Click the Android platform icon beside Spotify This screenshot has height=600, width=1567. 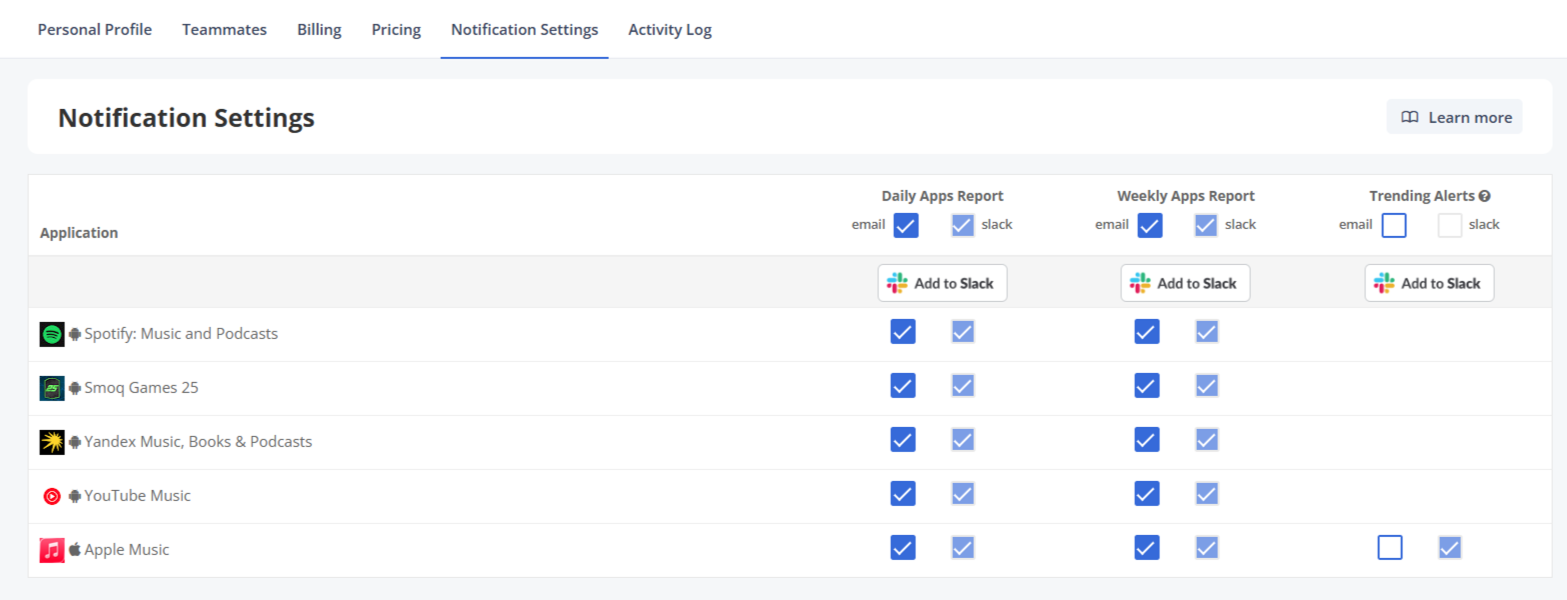click(x=75, y=334)
